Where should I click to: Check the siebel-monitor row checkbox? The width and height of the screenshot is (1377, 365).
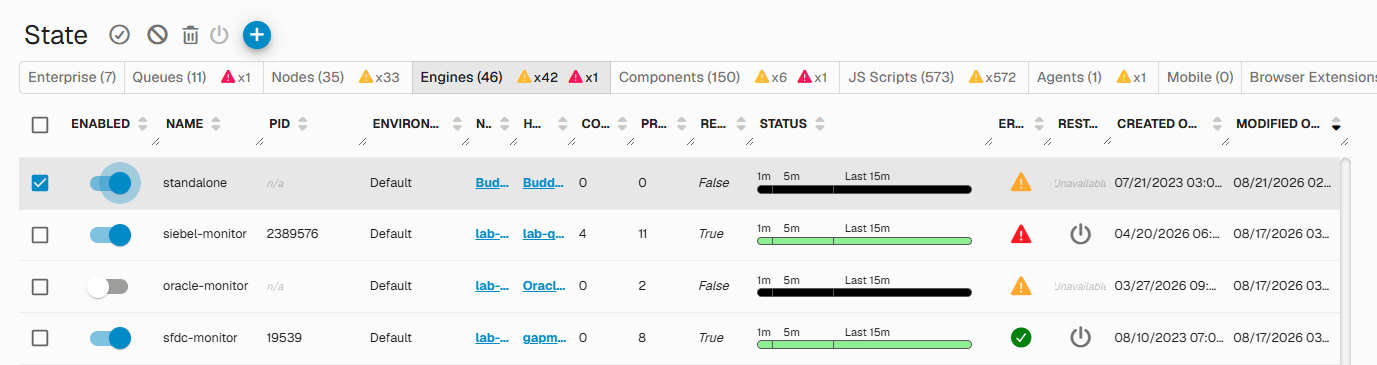(40, 235)
